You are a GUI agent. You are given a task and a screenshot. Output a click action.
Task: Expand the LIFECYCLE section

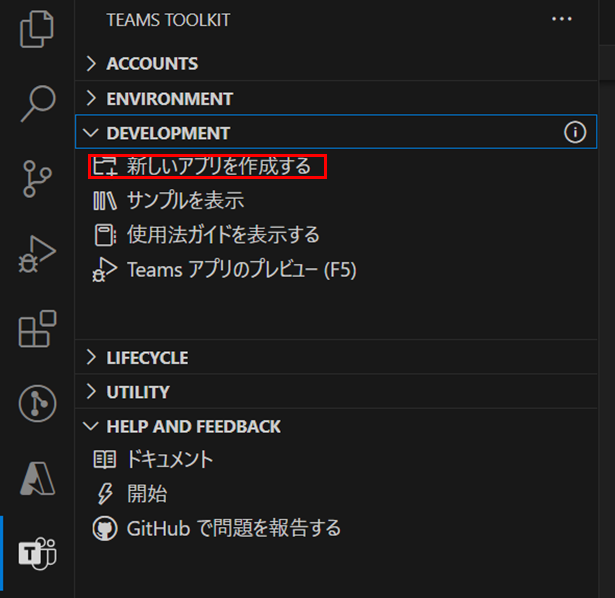(x=336, y=357)
